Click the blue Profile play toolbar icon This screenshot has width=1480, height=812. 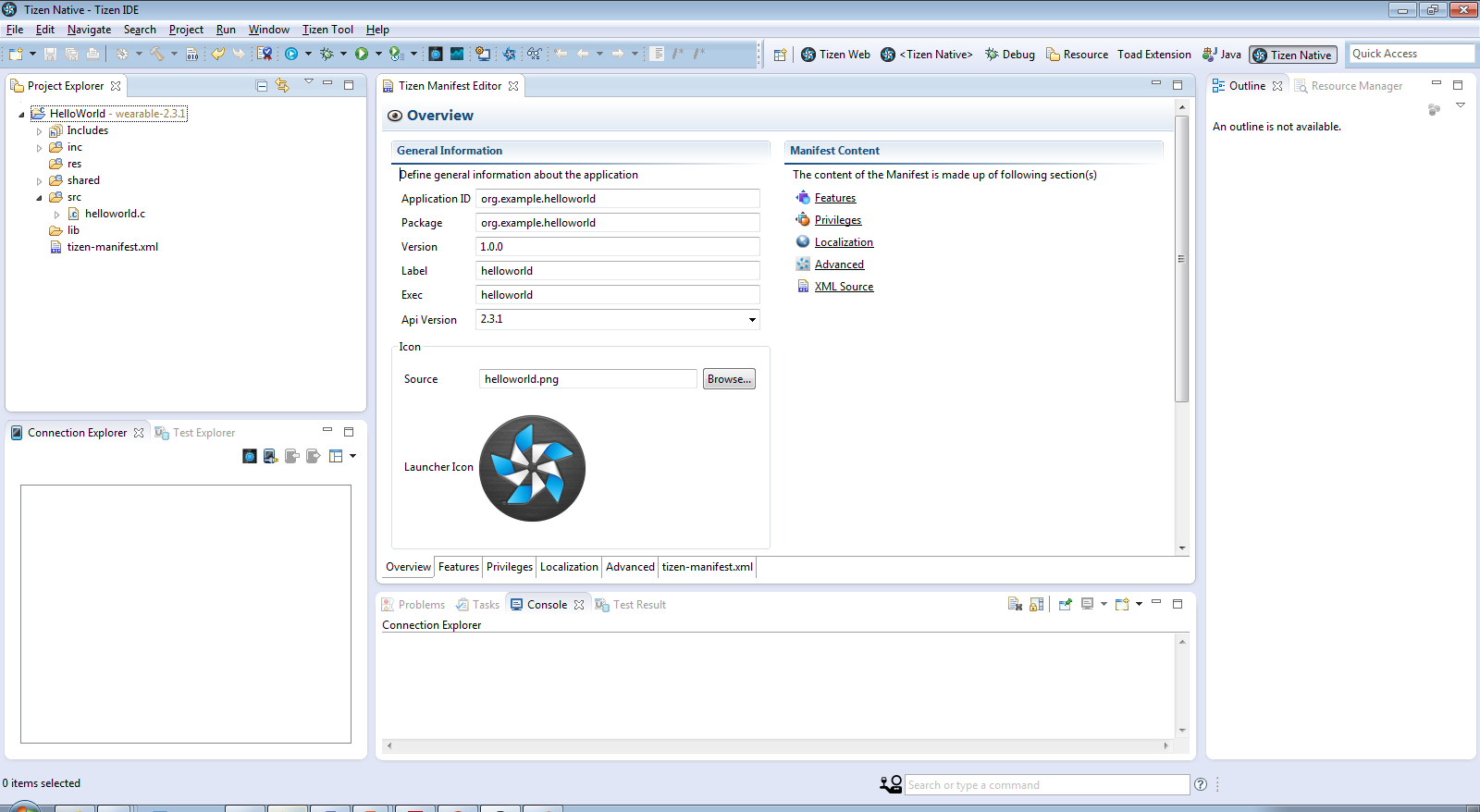pos(291,54)
